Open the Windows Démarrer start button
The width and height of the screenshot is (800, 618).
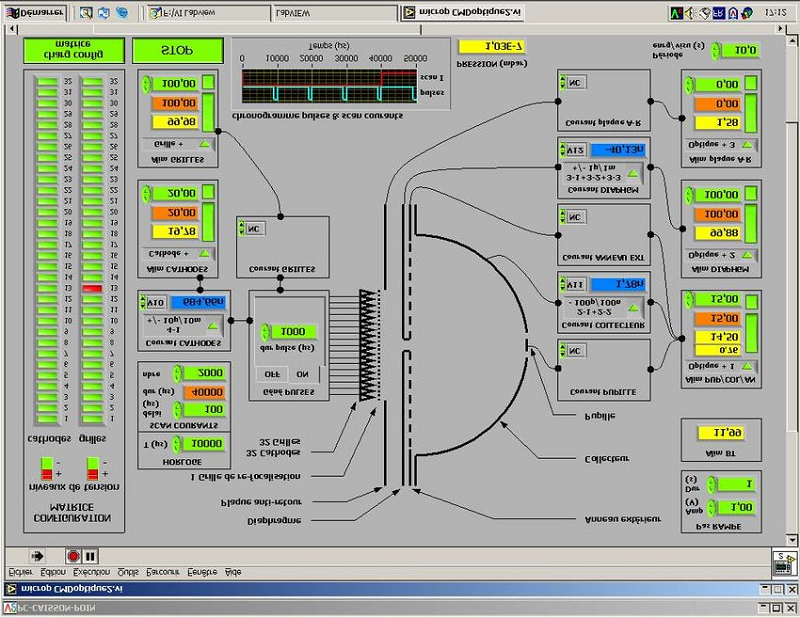(x=36, y=13)
